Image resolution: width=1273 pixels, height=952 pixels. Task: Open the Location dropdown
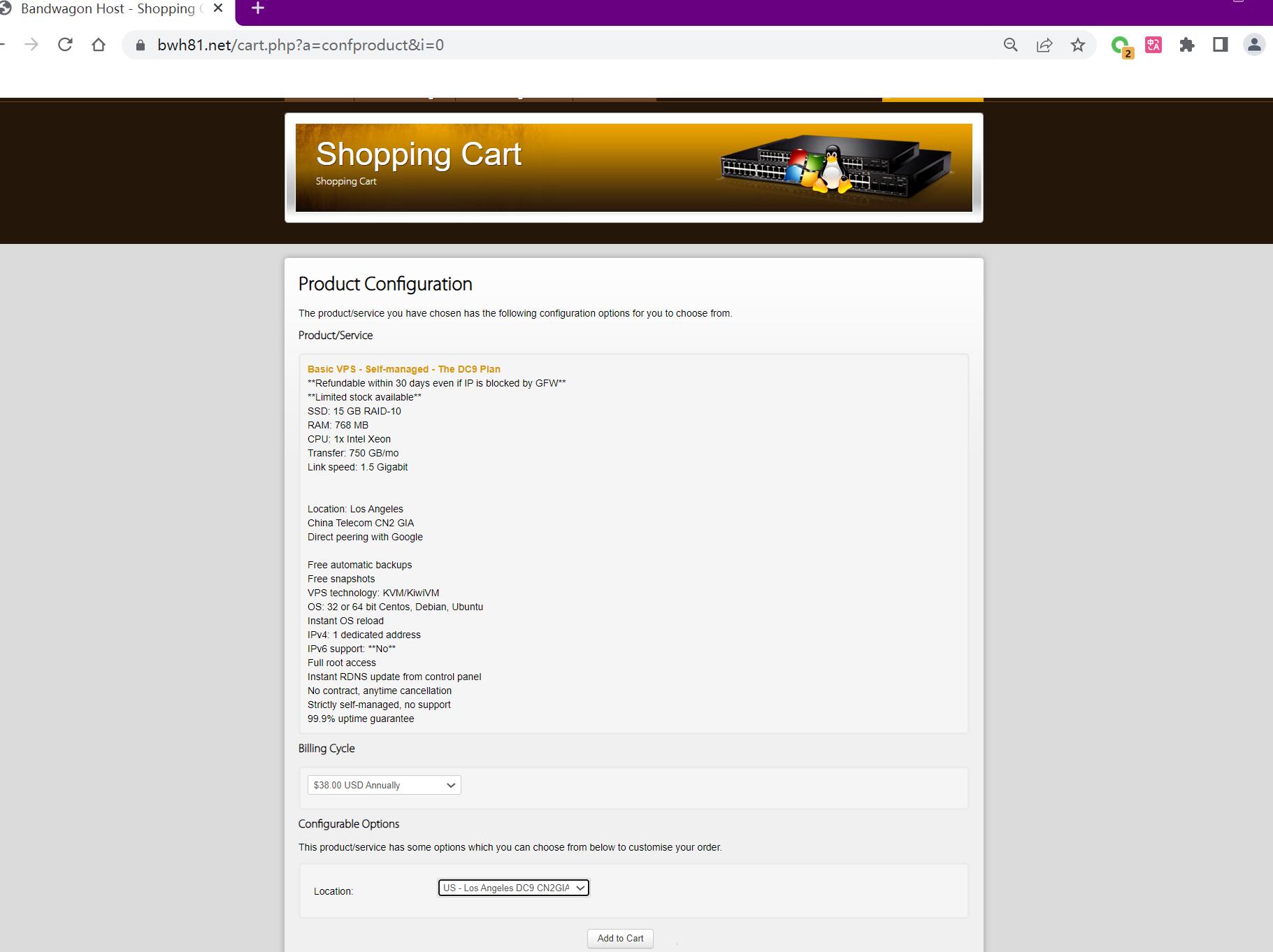tap(513, 888)
